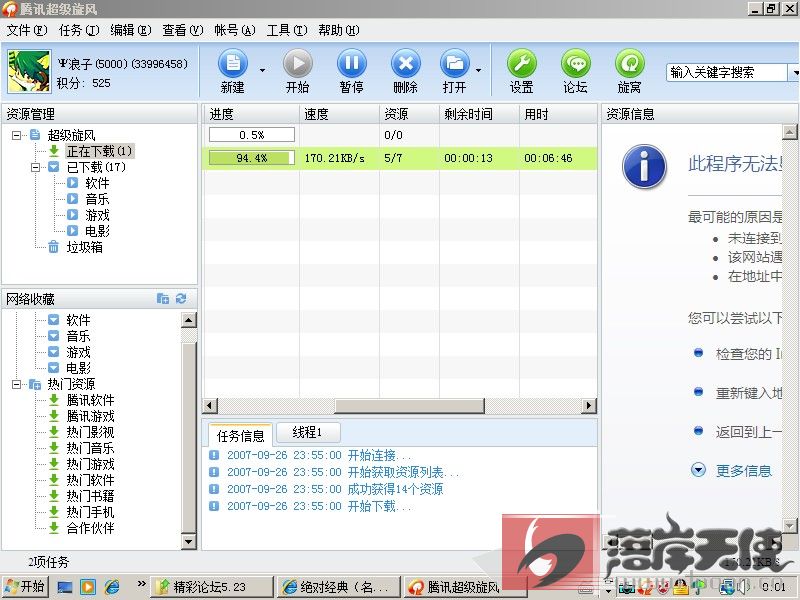This screenshot has height=600, width=800.
Task: Open the 帐号(A) menu
Action: click(x=235, y=31)
